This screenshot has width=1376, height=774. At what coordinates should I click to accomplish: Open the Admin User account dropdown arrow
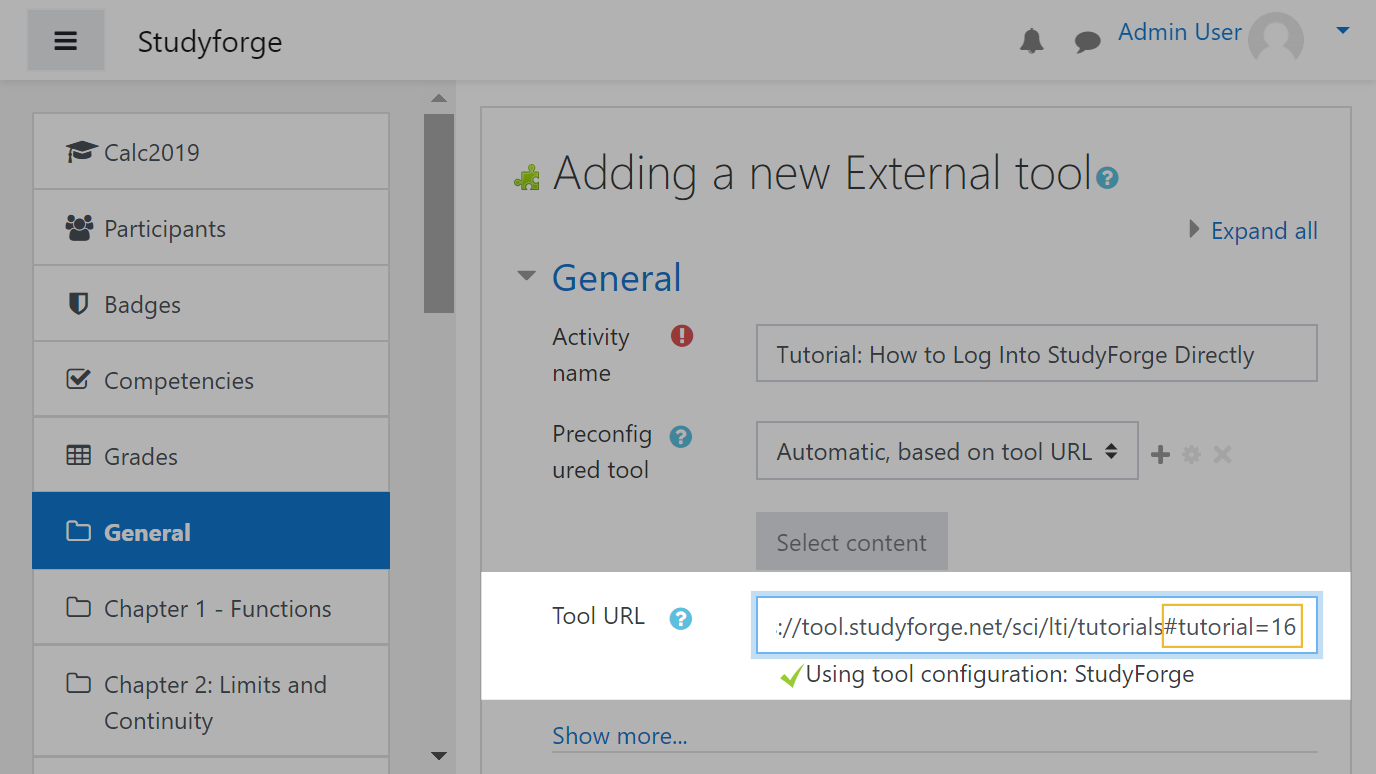click(1341, 31)
